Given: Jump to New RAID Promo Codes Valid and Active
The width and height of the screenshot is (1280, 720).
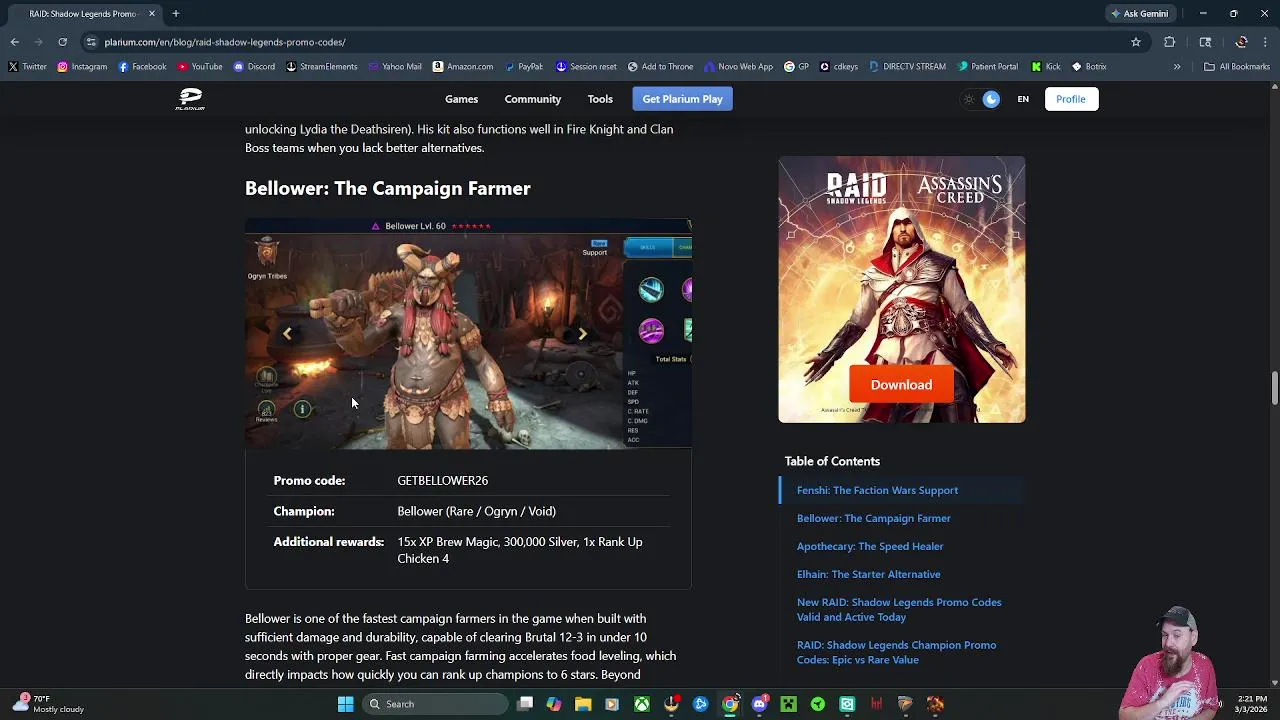Looking at the screenshot, I should 898,610.
